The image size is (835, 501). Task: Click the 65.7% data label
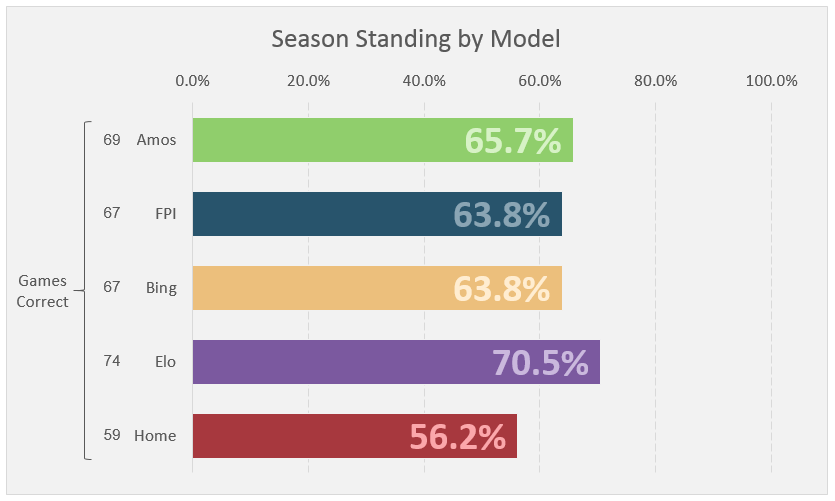513,141
